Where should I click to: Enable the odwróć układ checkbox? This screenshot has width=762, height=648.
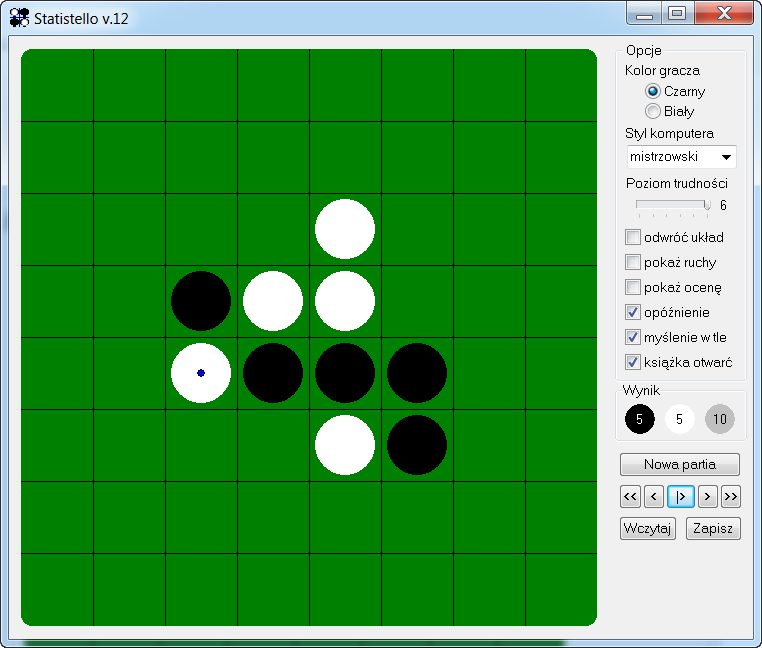[633, 238]
